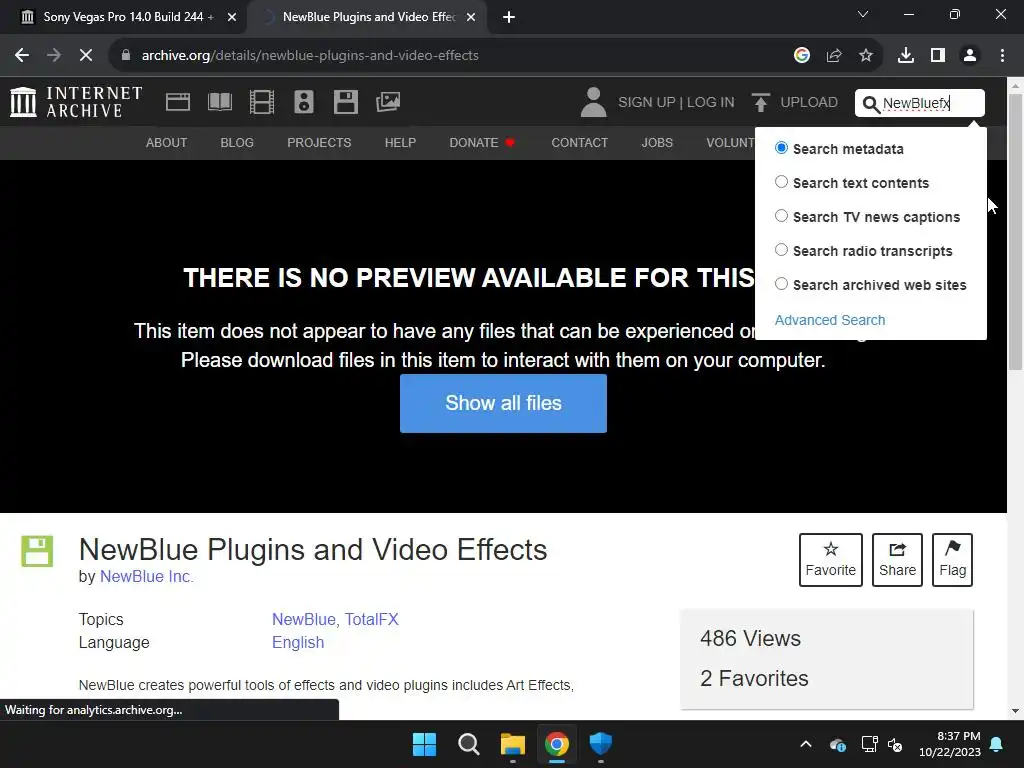This screenshot has height=768, width=1024.
Task: Open the PROJECTS menu item
Action: click(x=319, y=142)
